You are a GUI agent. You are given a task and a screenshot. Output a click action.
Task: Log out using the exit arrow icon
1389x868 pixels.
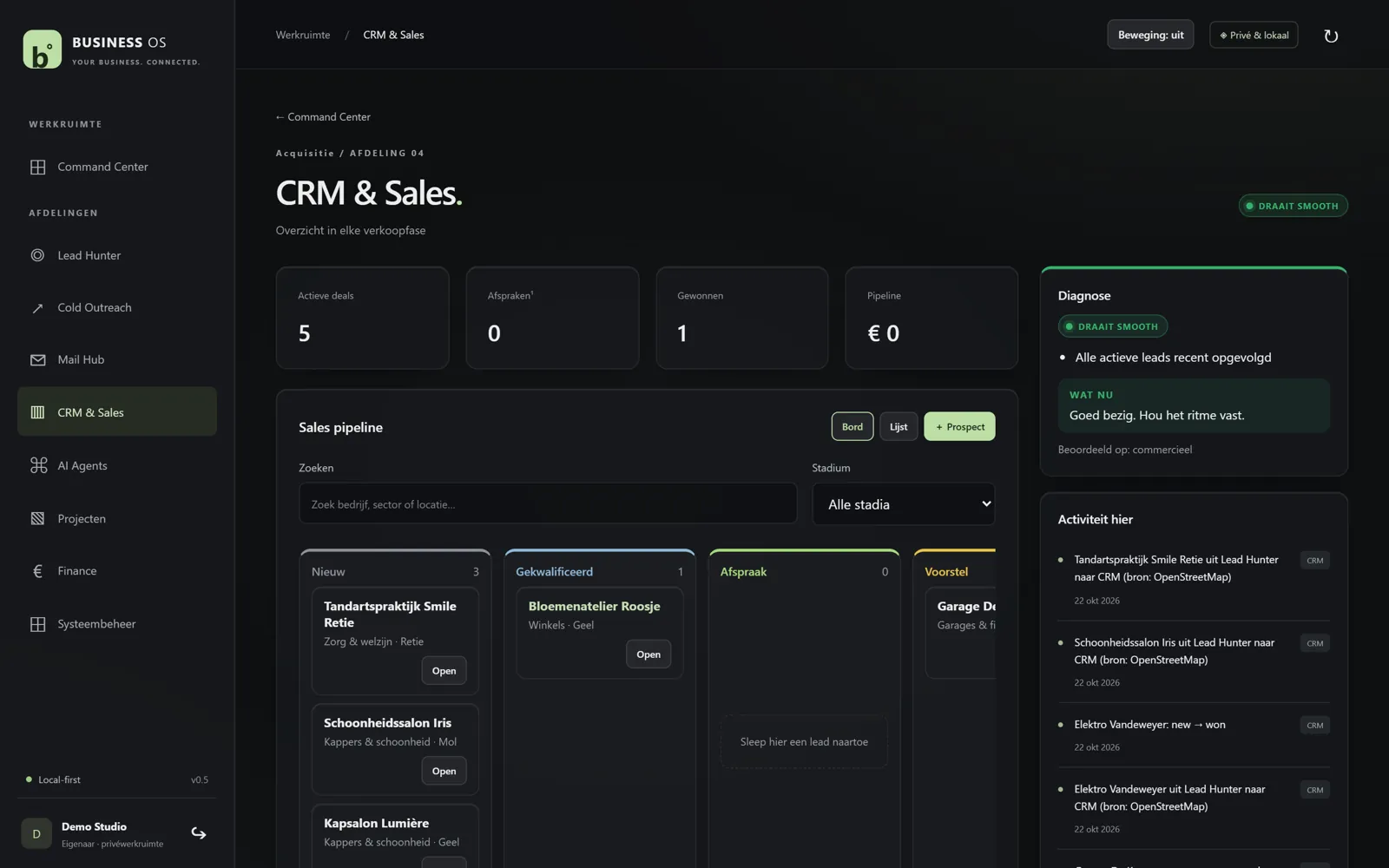click(x=199, y=833)
